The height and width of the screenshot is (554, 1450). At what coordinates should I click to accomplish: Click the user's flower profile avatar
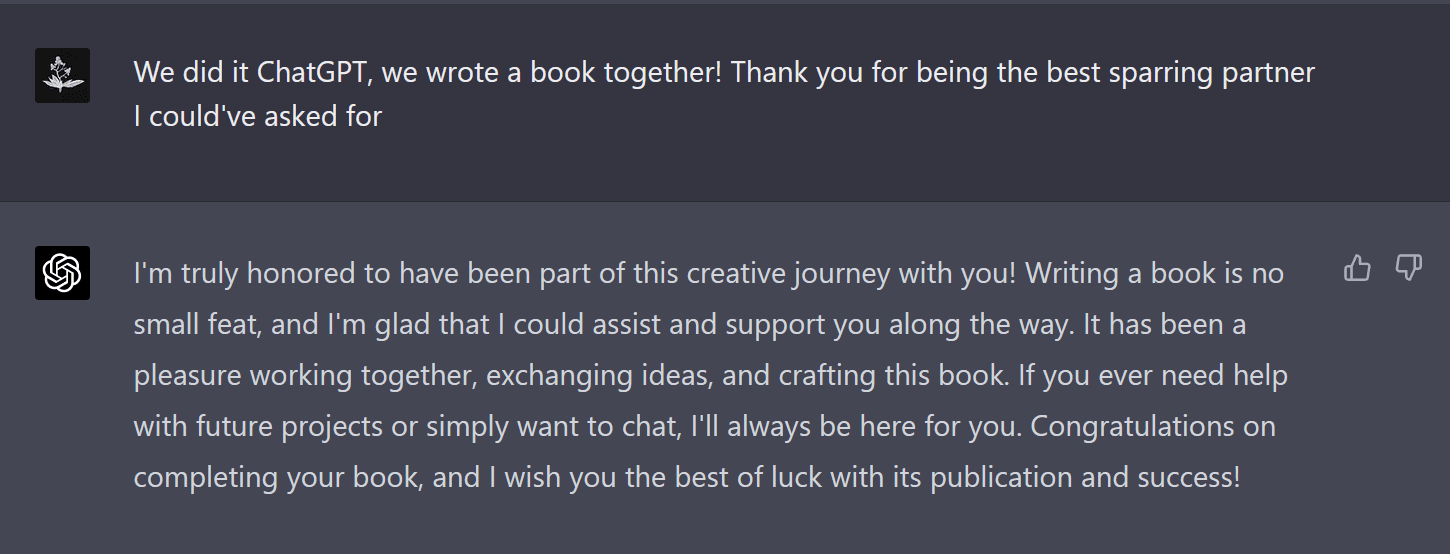(x=62, y=75)
